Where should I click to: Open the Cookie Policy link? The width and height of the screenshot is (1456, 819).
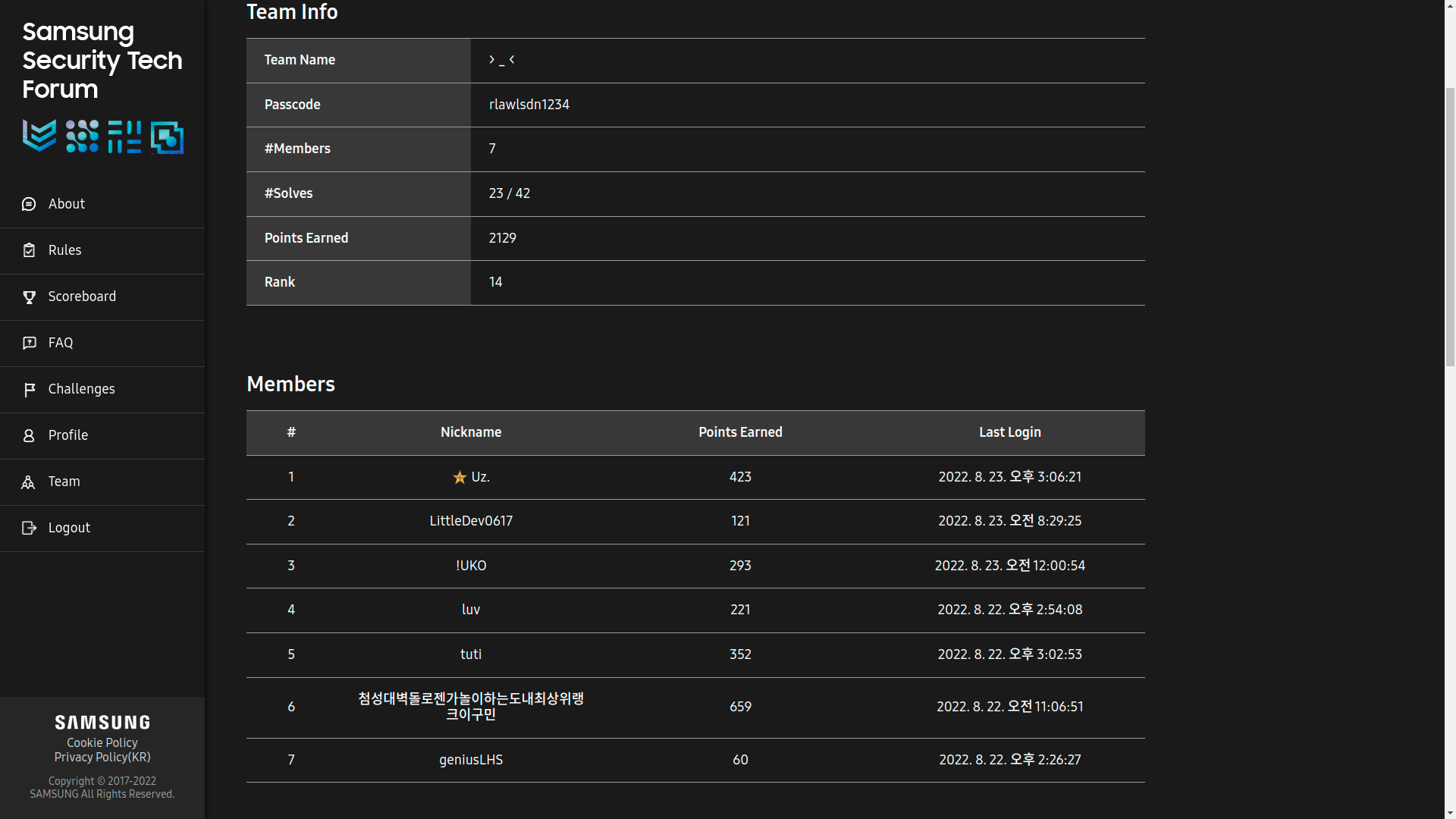102,743
